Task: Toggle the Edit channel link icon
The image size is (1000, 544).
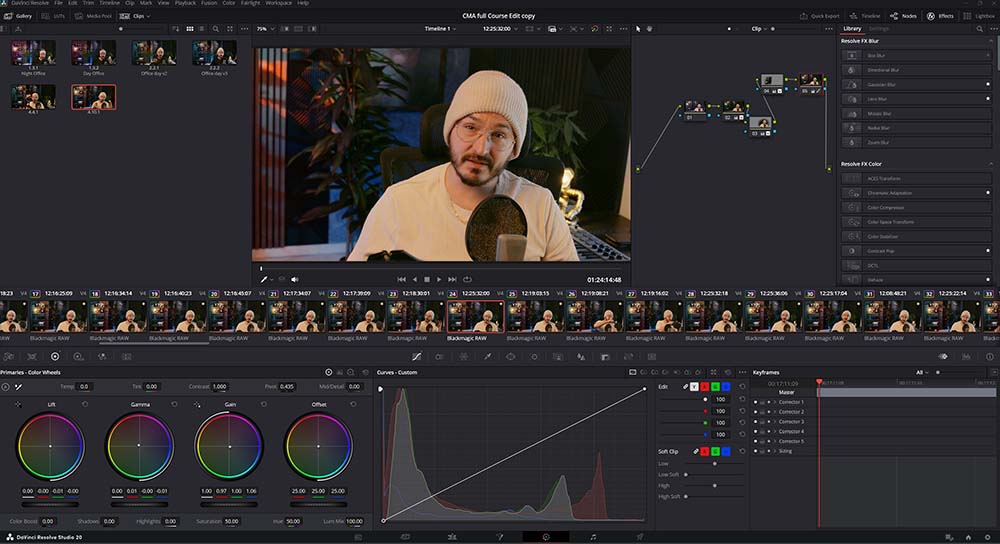Action: (x=685, y=387)
